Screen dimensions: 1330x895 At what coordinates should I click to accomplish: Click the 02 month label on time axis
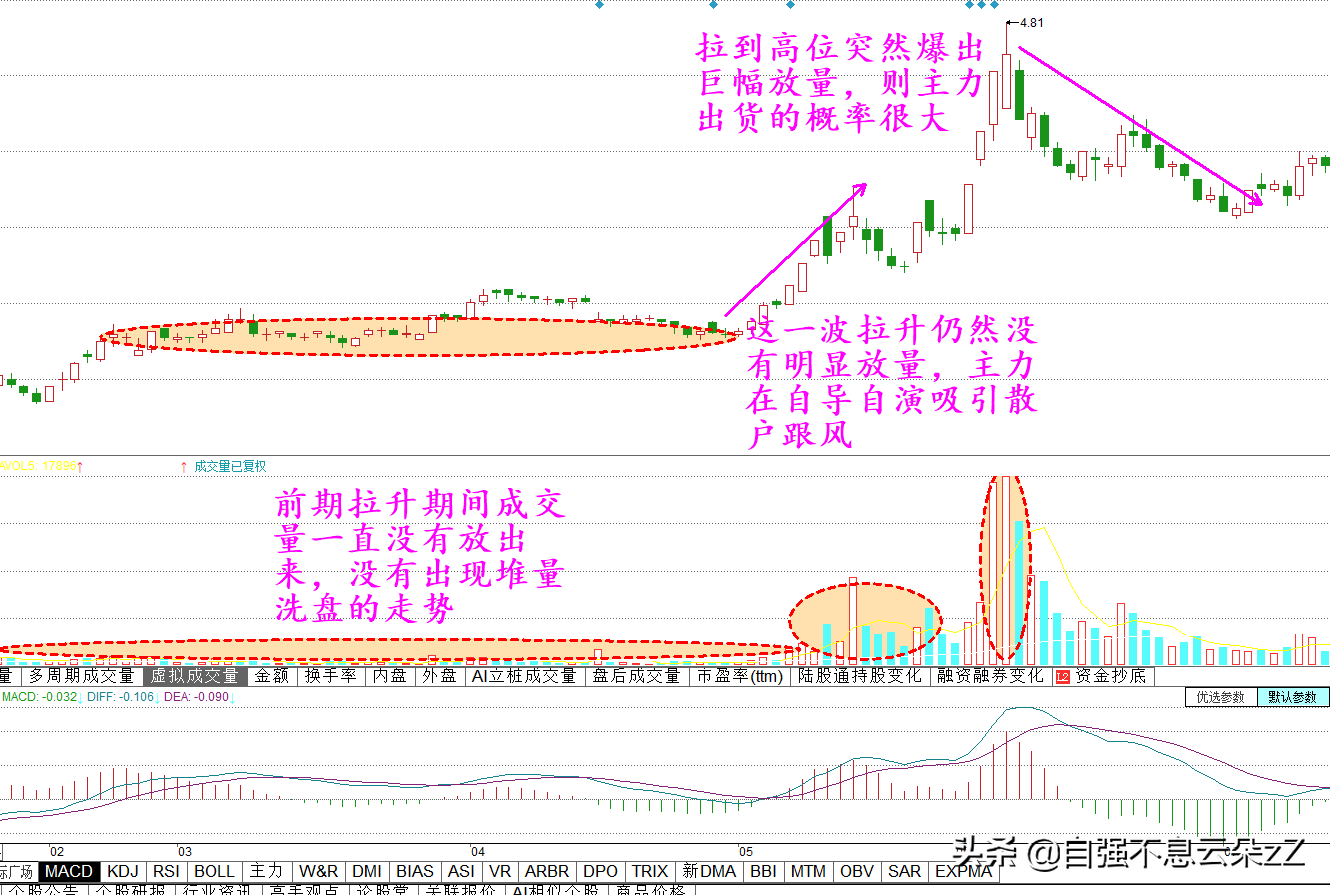coord(57,851)
